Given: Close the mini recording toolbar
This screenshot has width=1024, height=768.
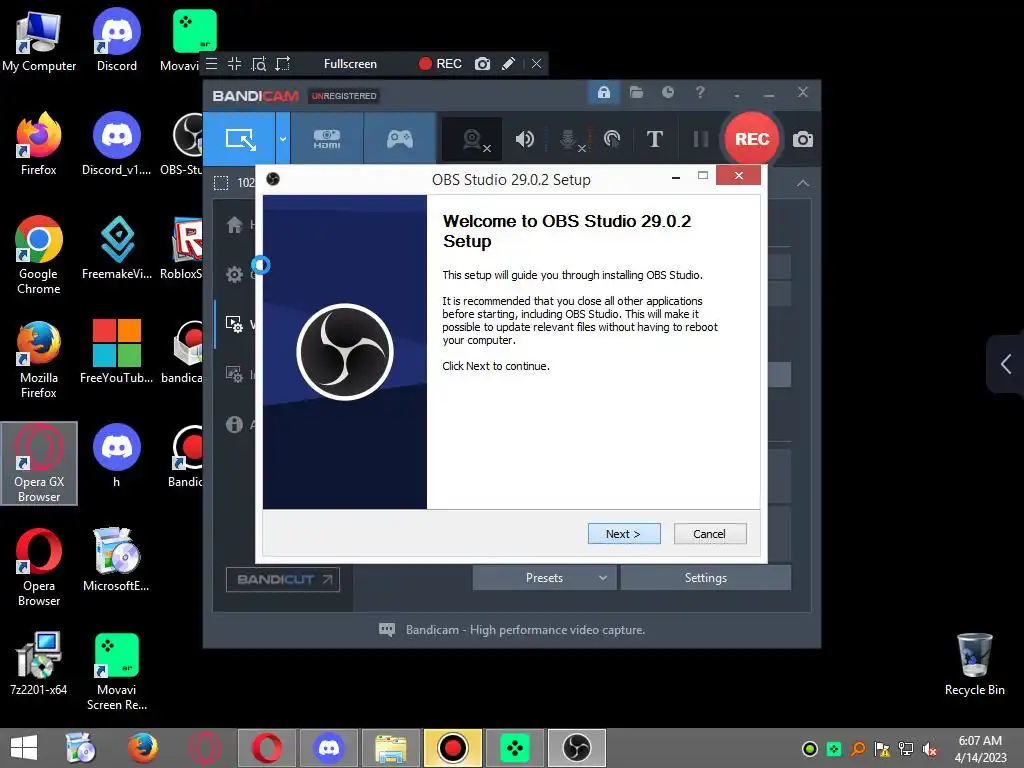Looking at the screenshot, I should click(x=536, y=64).
